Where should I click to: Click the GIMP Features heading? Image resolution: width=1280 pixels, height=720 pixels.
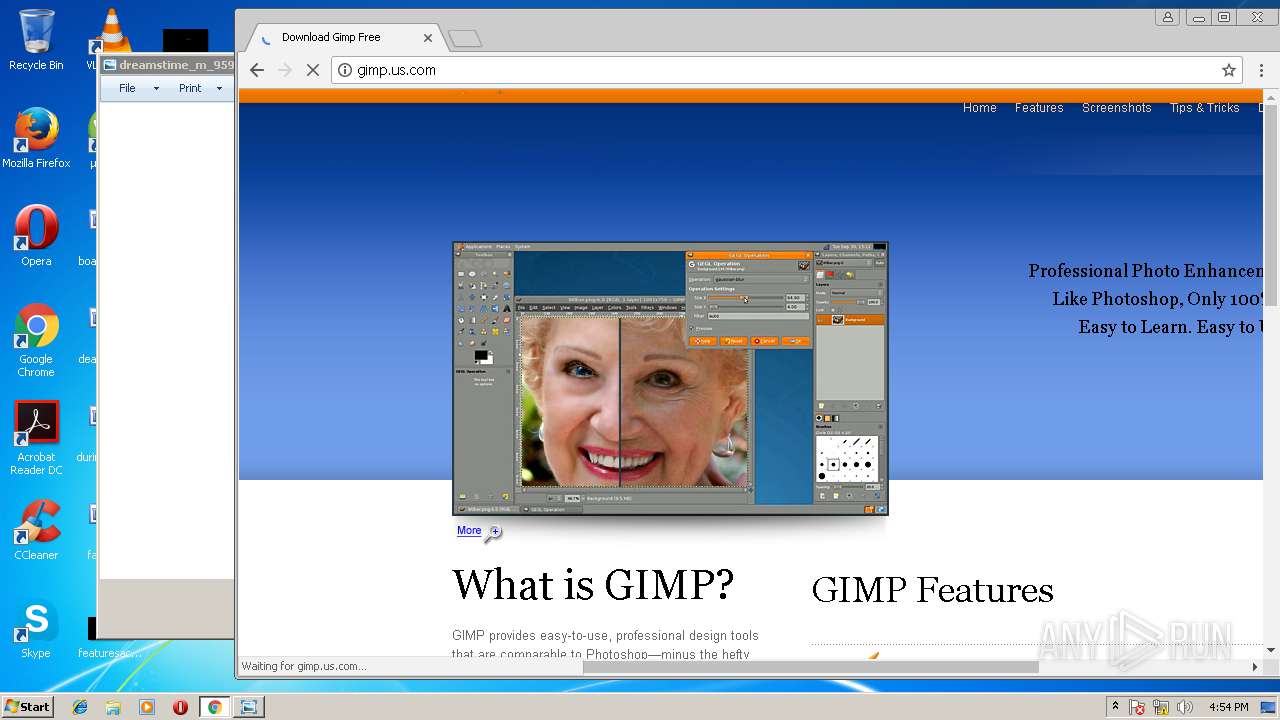point(932,590)
